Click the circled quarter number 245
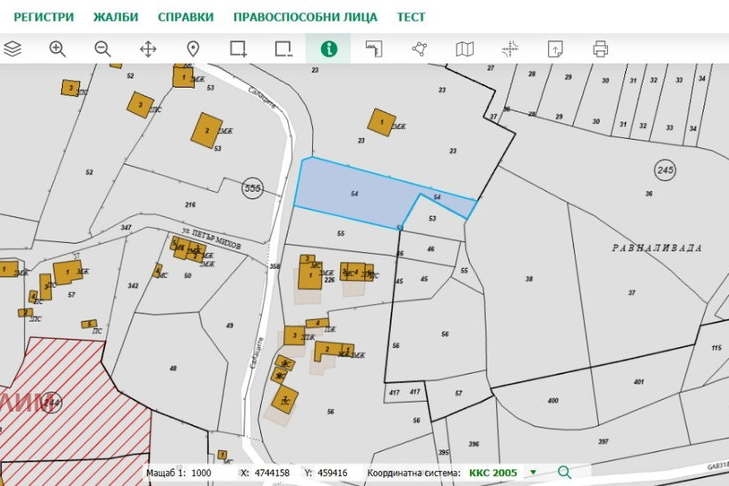This screenshot has width=729, height=486. click(665, 170)
